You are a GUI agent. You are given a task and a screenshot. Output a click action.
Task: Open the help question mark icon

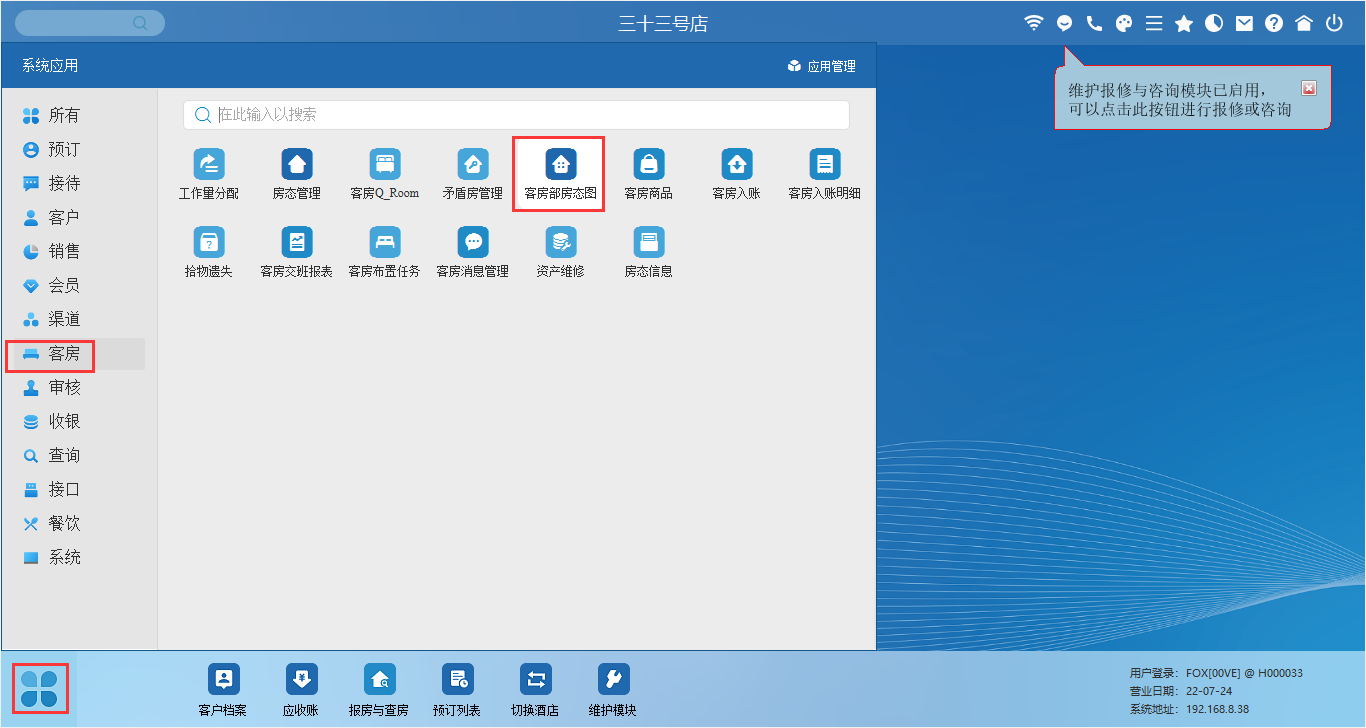(1274, 23)
